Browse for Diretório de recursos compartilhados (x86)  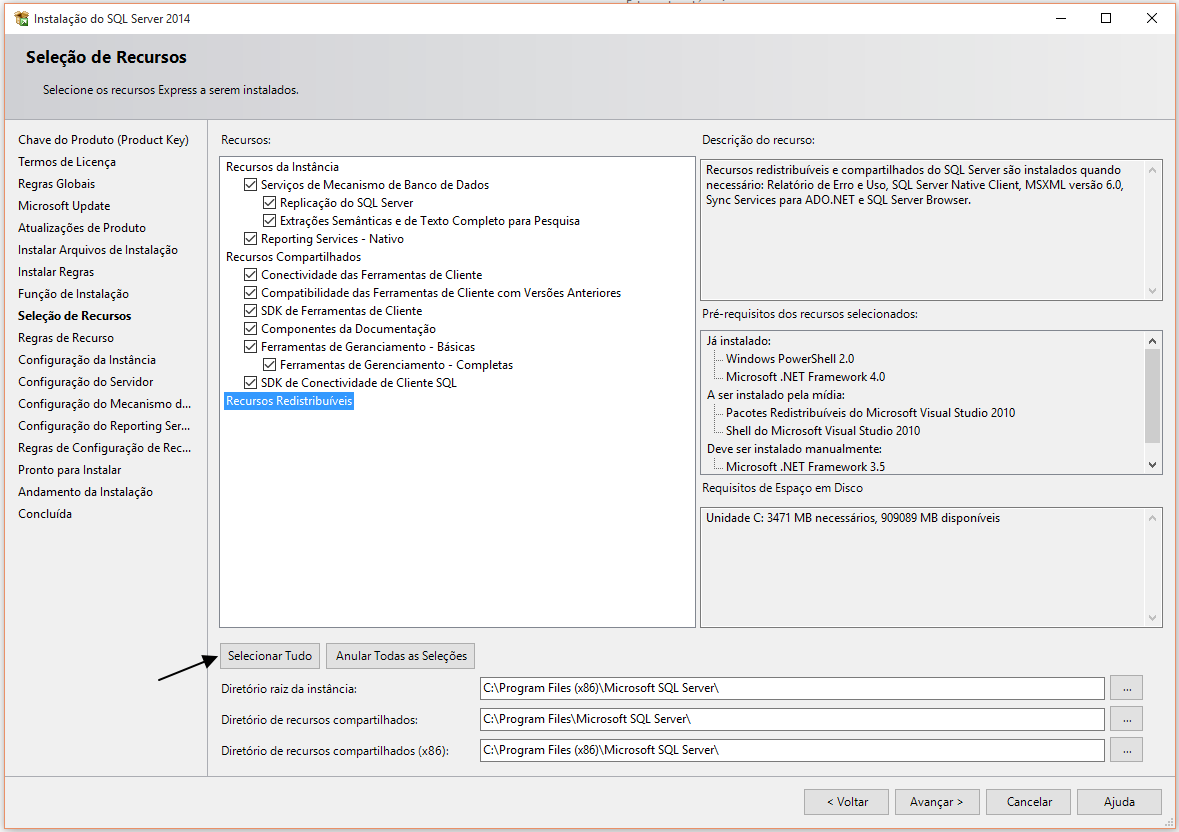coord(1126,750)
